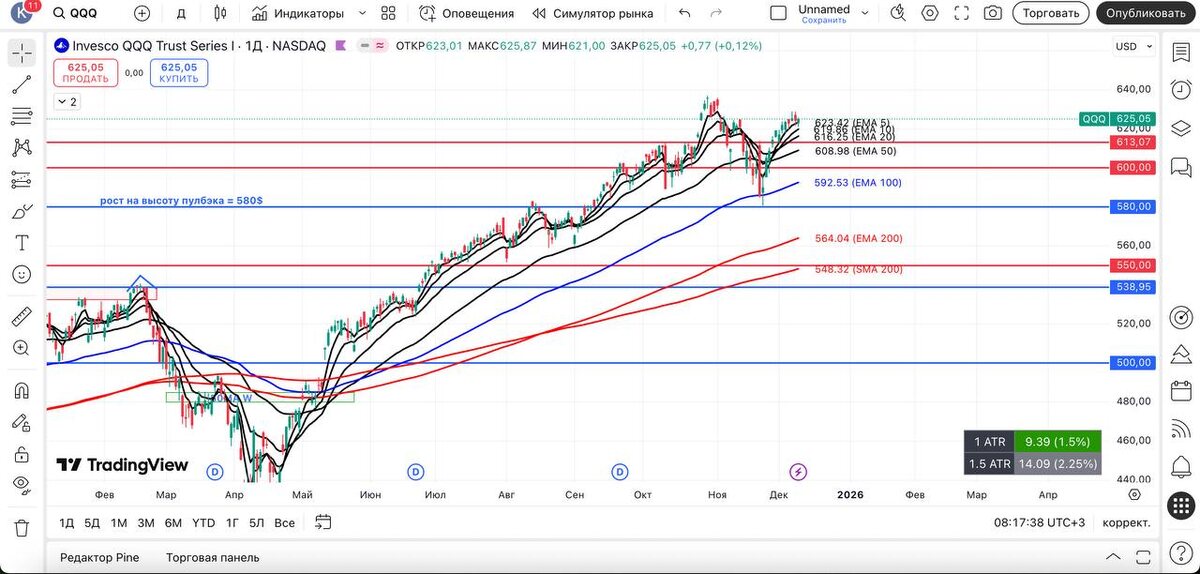This screenshot has width=1200, height=574.
Task: Click the plus compare symbol icon
Action: pos(141,13)
